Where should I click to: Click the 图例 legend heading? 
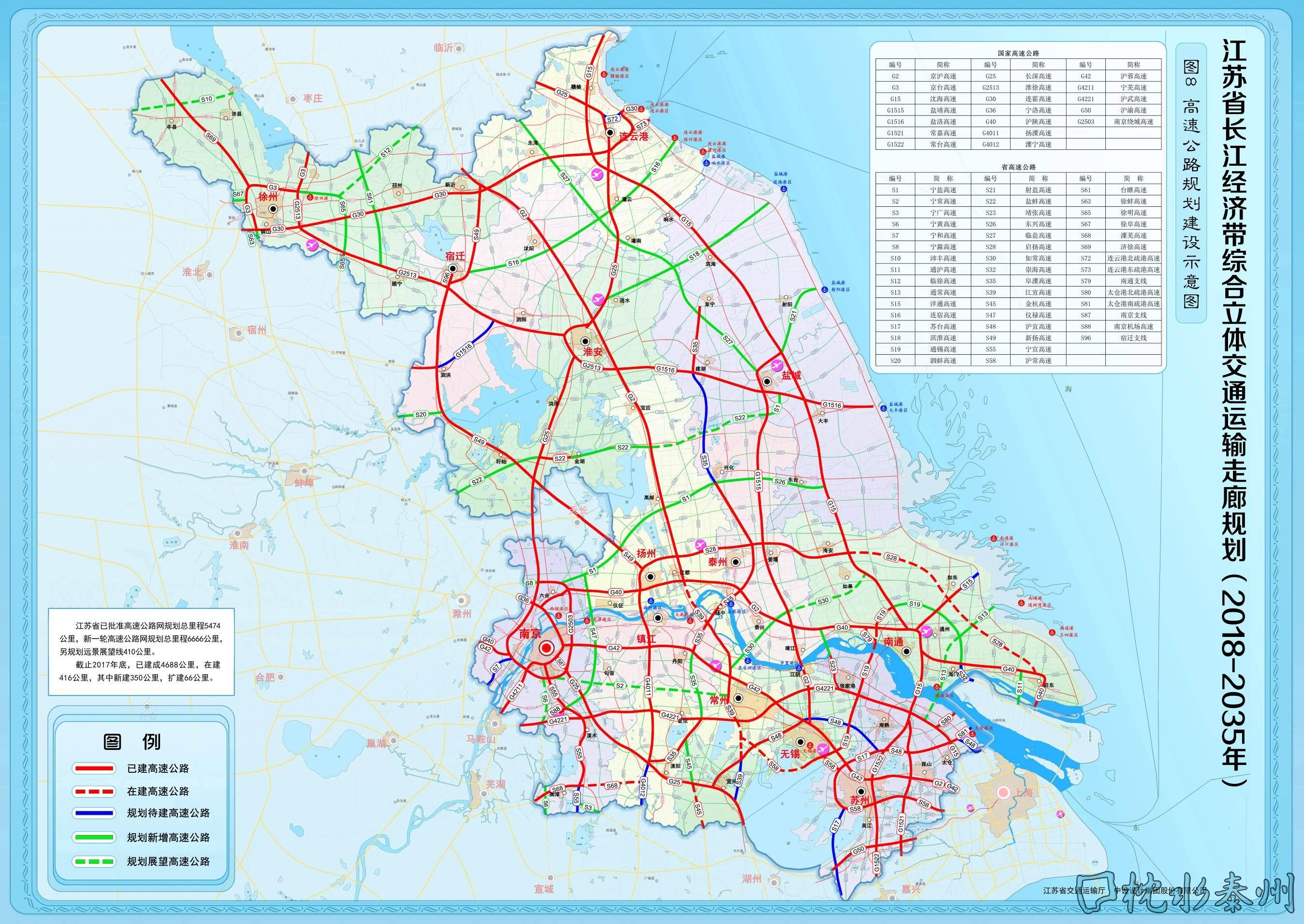click(x=132, y=741)
